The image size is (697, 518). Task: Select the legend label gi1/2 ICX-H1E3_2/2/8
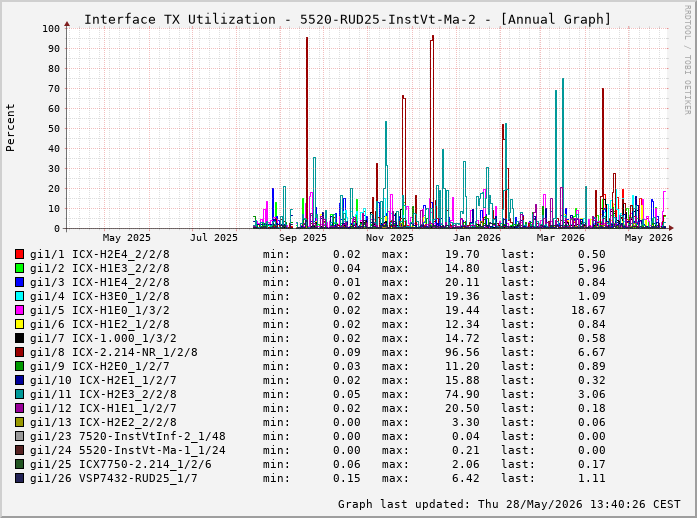pos(100,268)
